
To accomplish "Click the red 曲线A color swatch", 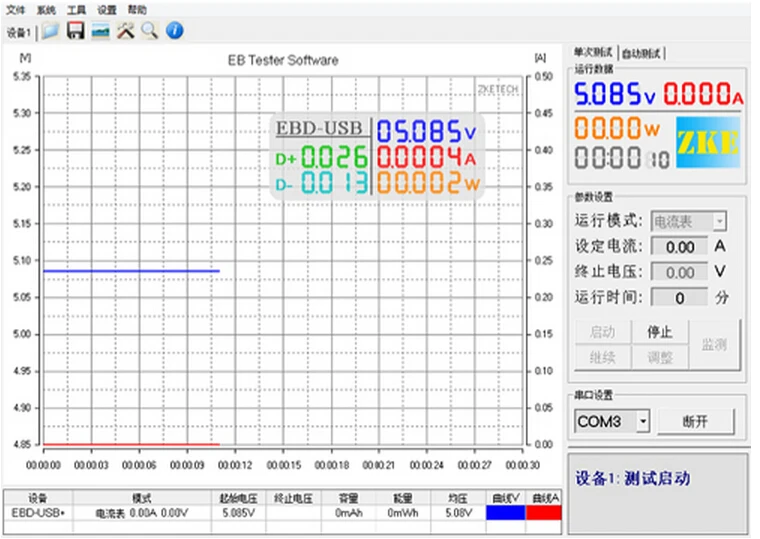I will coord(543,513).
